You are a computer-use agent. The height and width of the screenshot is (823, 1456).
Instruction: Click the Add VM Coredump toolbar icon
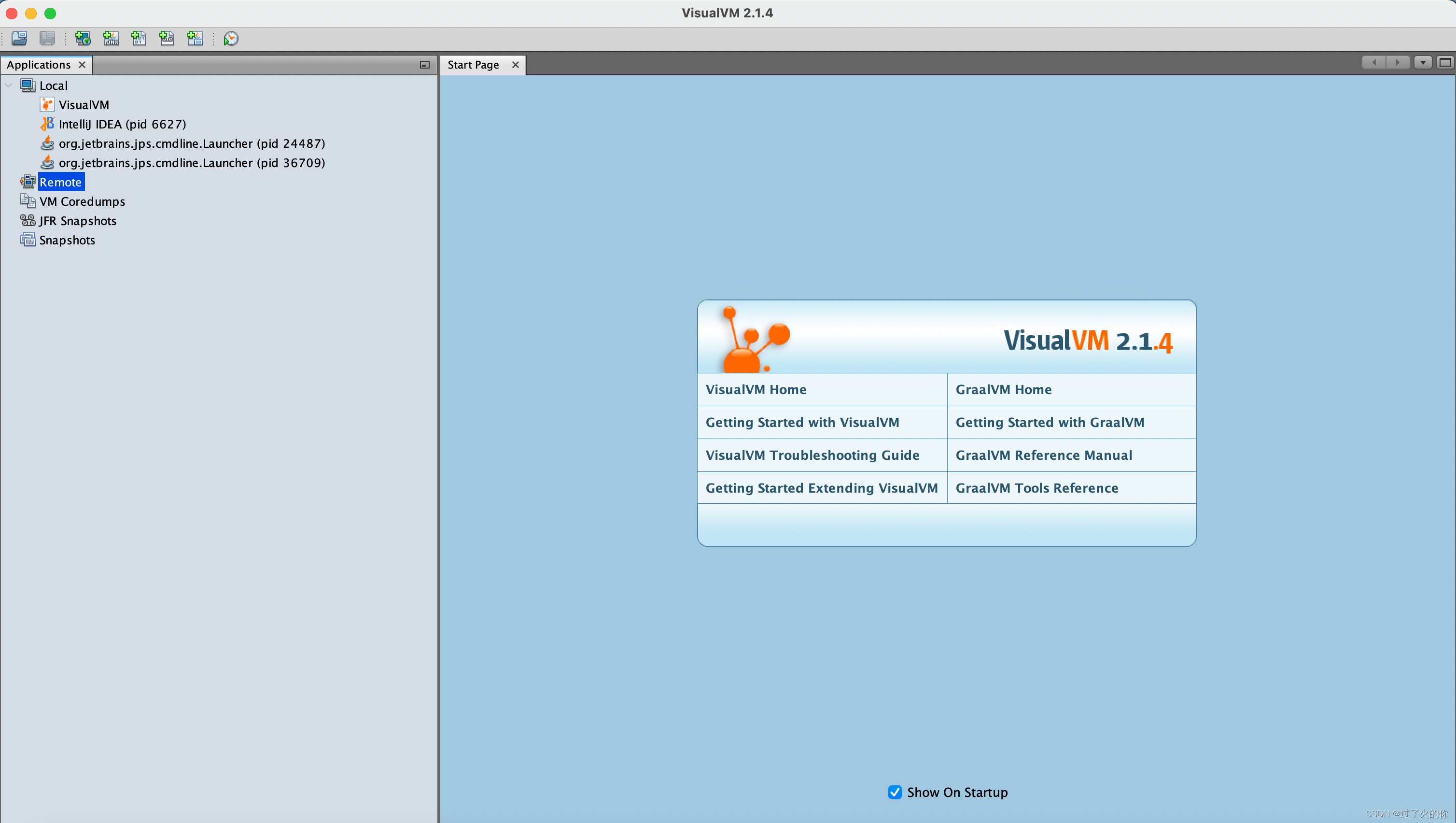(x=139, y=39)
